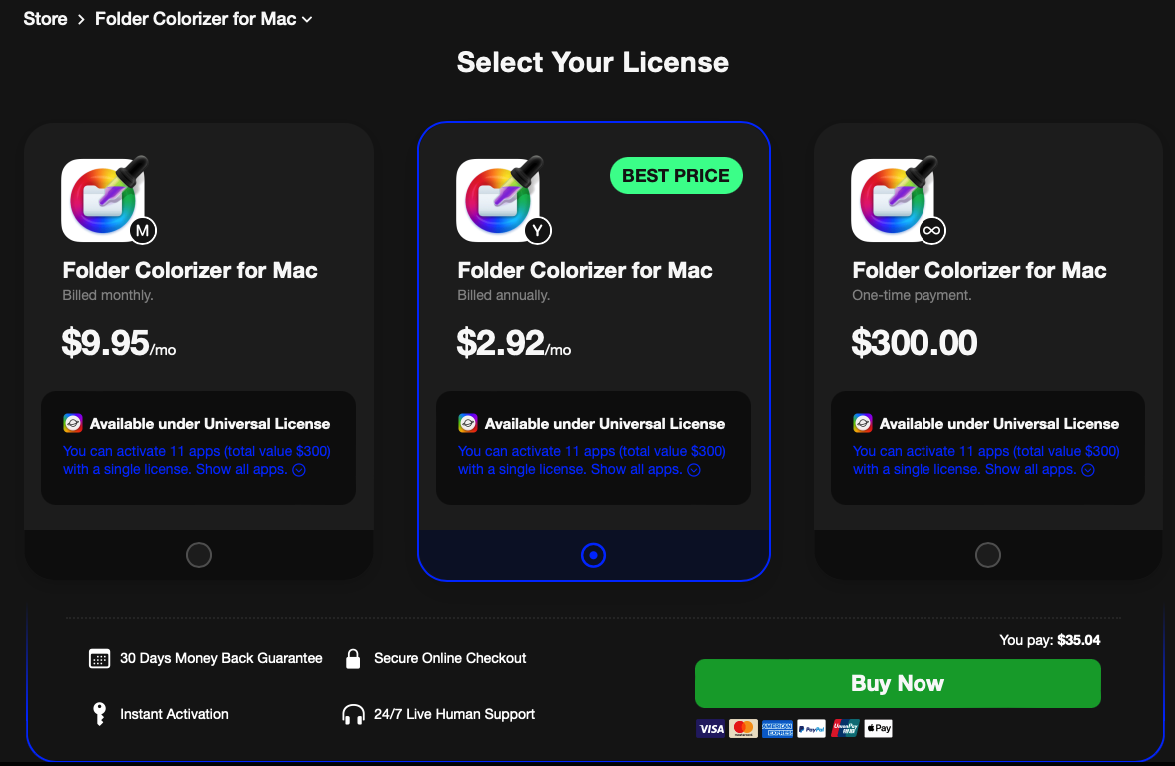This screenshot has width=1175, height=766.
Task: Expand Show all apps chevron in one-time card
Action: [1088, 470]
